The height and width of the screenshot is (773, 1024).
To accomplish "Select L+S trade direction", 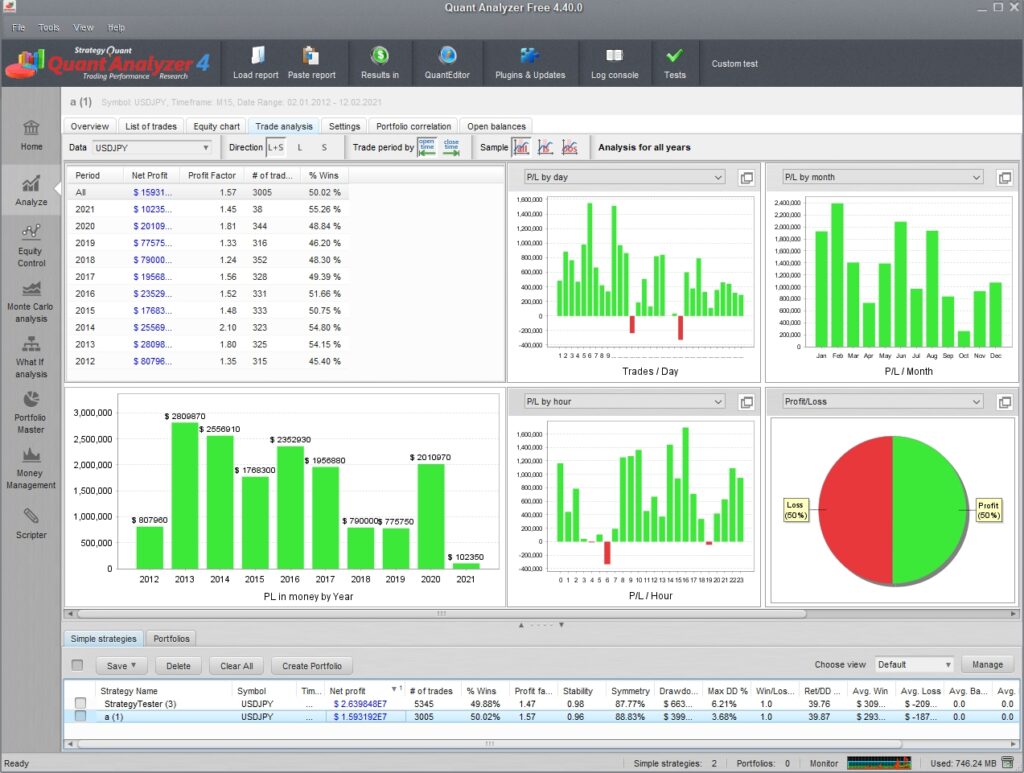I will click(276, 148).
